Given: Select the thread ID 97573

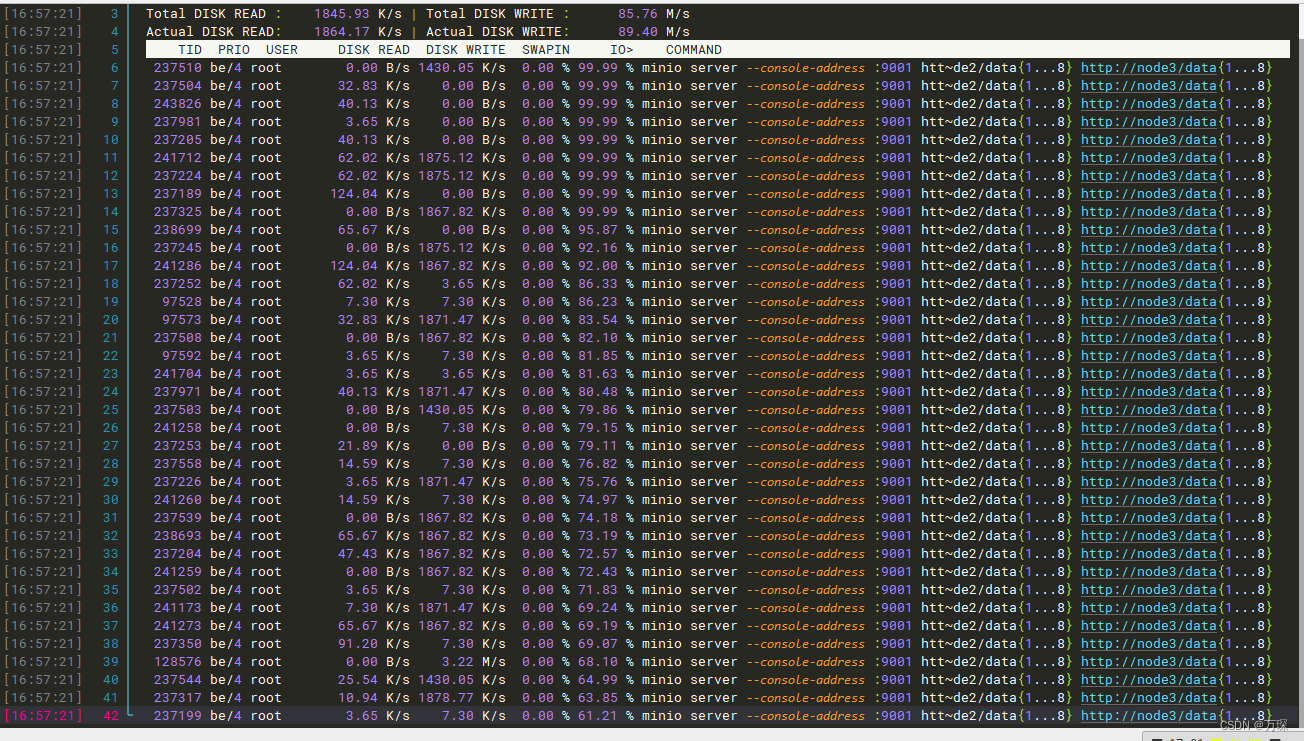Looking at the screenshot, I should tap(182, 320).
